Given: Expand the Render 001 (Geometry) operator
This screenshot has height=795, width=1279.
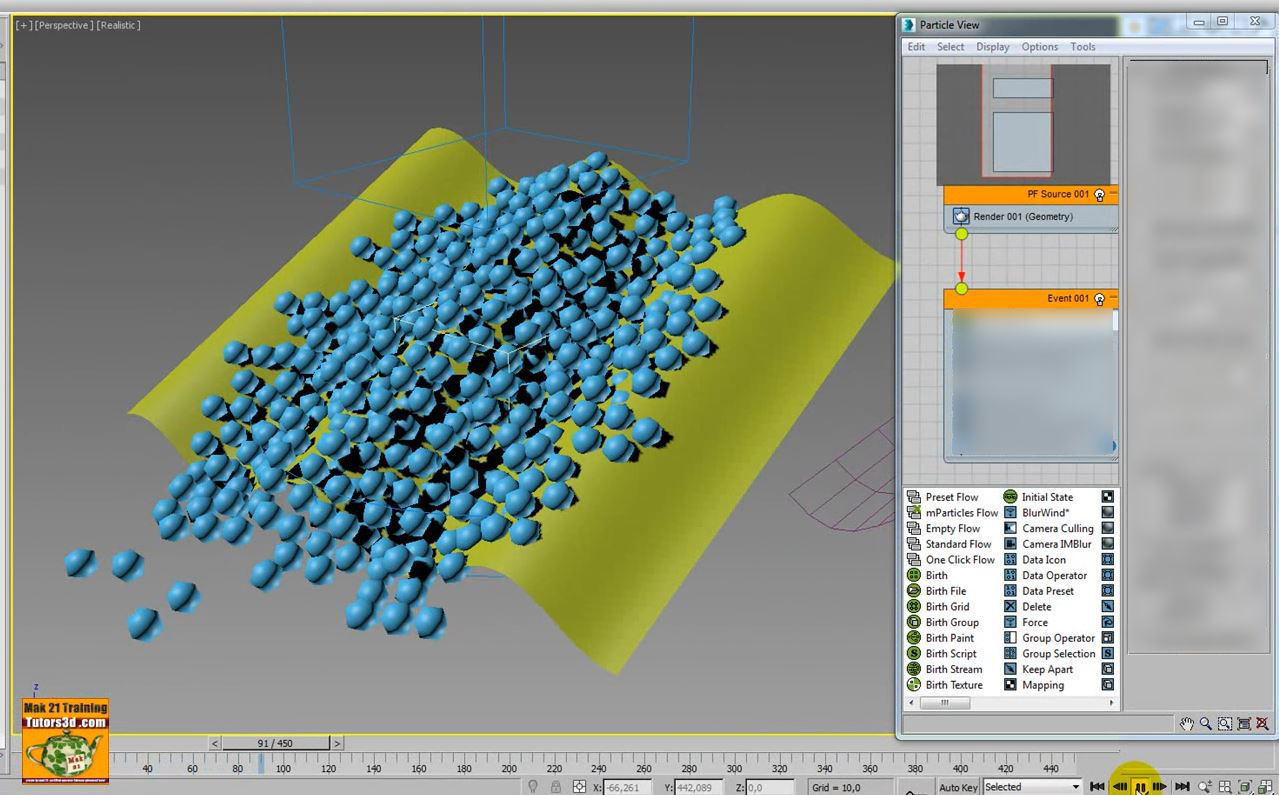Looking at the screenshot, I should click(1023, 216).
